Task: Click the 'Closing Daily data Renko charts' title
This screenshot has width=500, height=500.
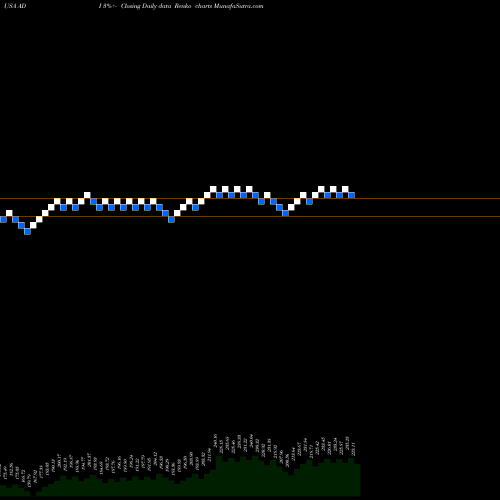Action: (x=166, y=6)
